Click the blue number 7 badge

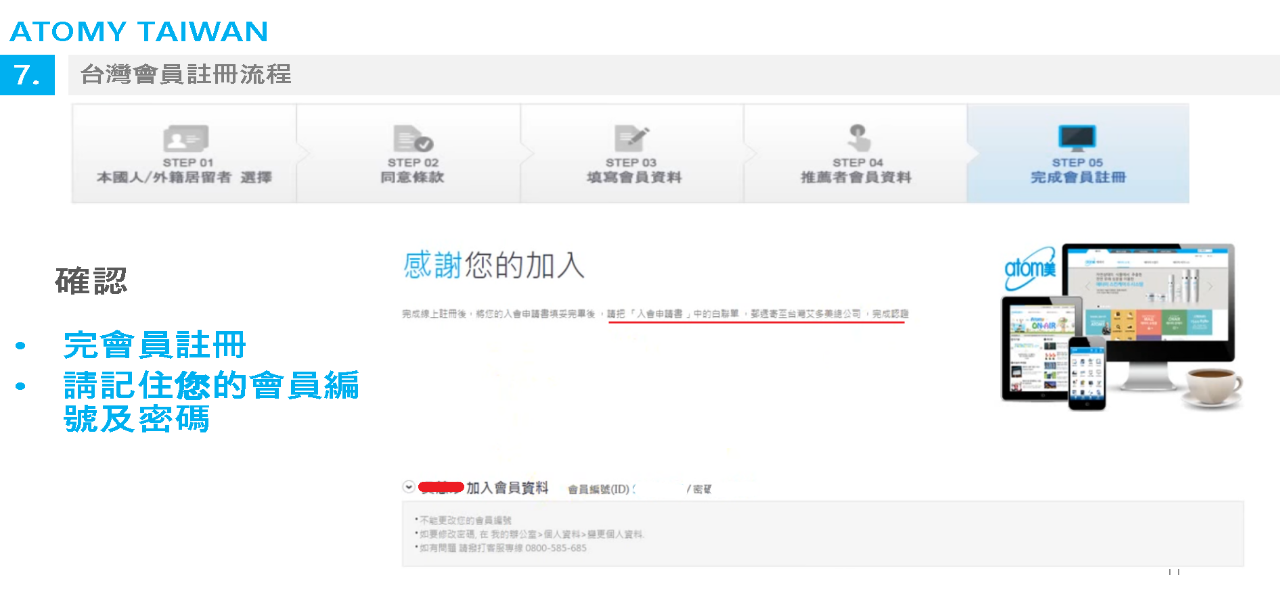coord(28,76)
